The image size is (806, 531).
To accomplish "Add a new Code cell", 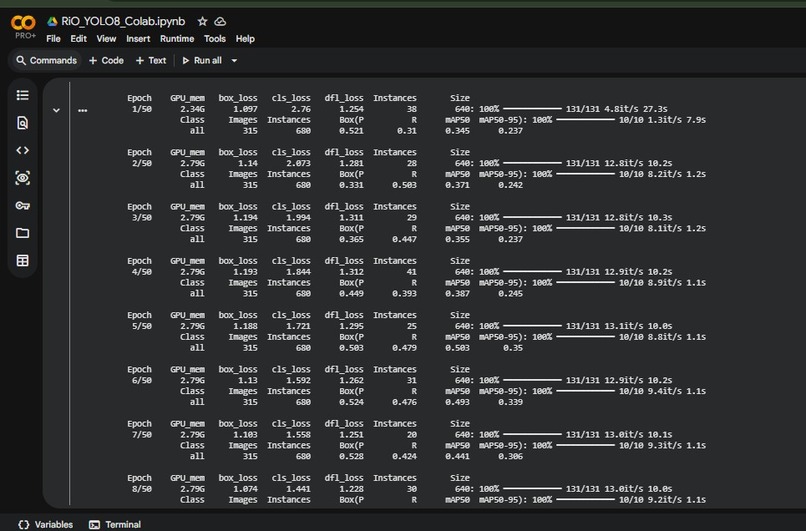I will 106,61.
